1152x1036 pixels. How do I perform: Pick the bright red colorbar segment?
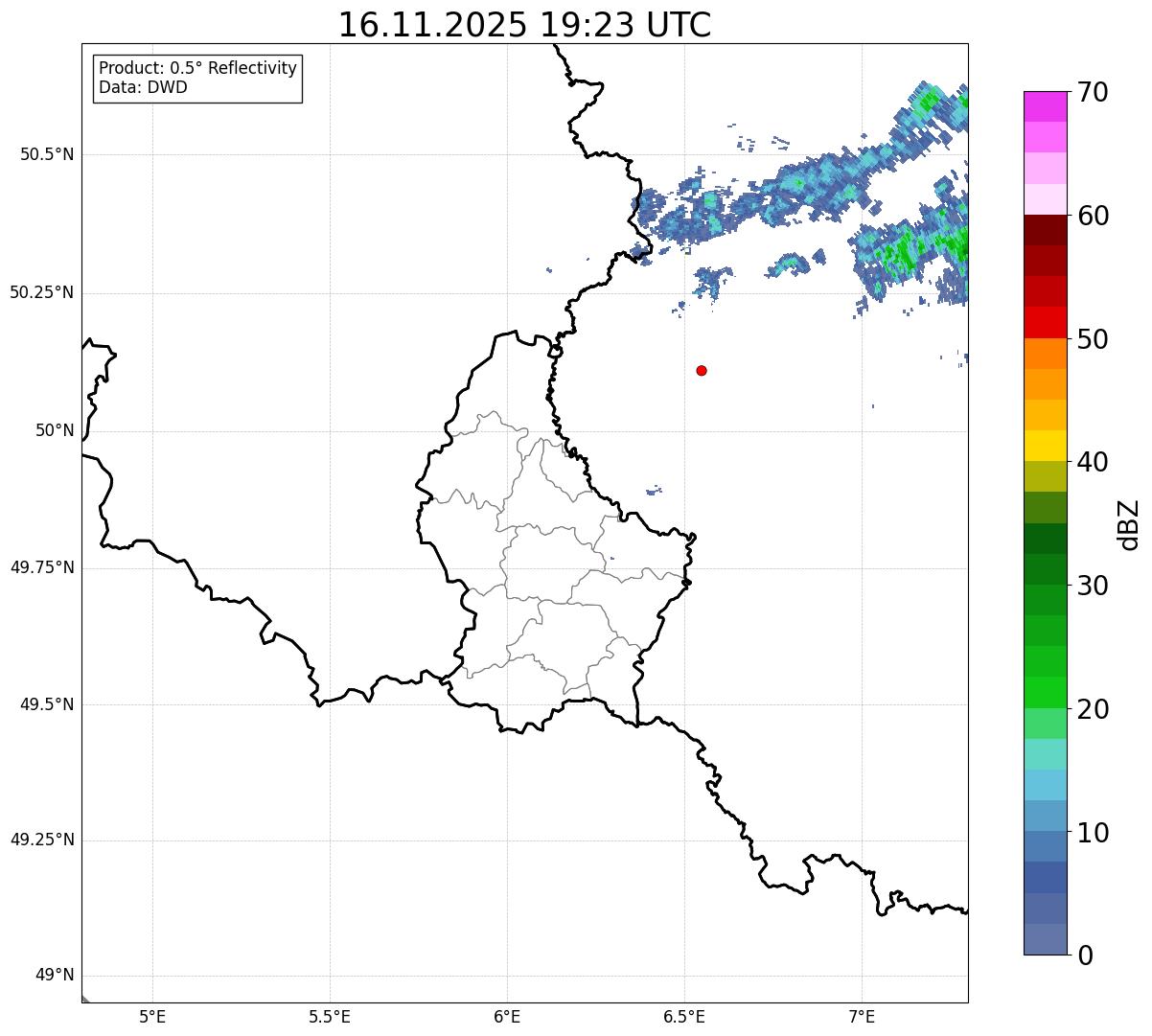click(1045, 322)
